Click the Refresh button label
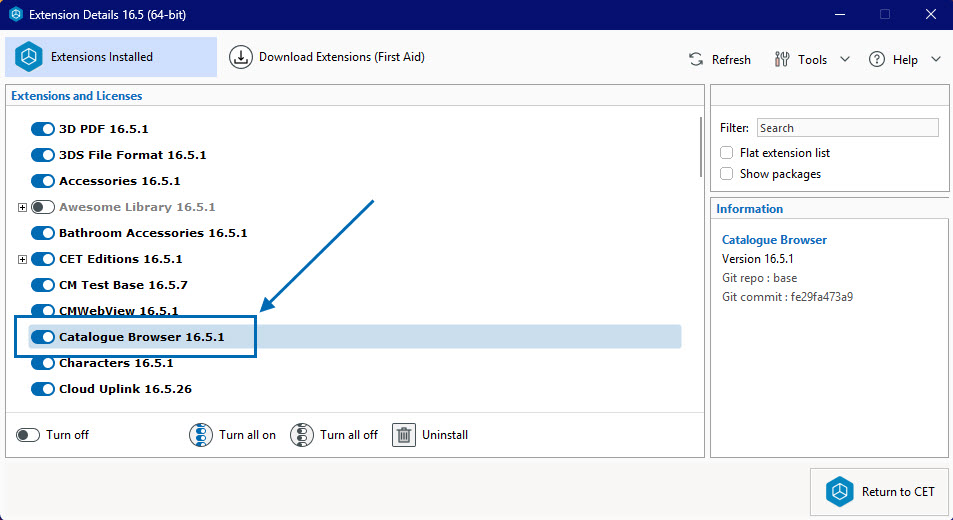The height and width of the screenshot is (520, 953). pyautogui.click(x=731, y=60)
